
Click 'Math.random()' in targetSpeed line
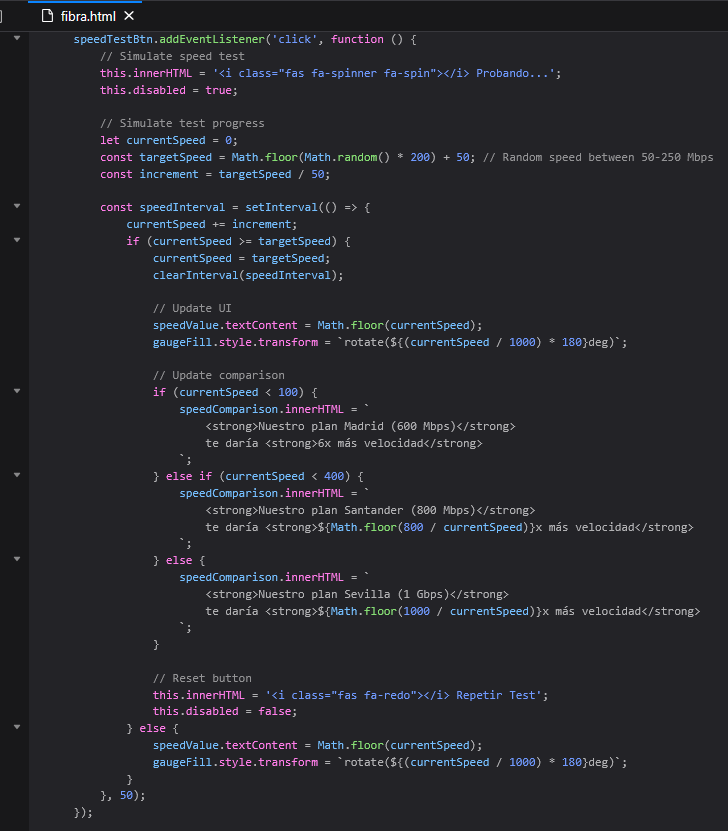(347, 157)
